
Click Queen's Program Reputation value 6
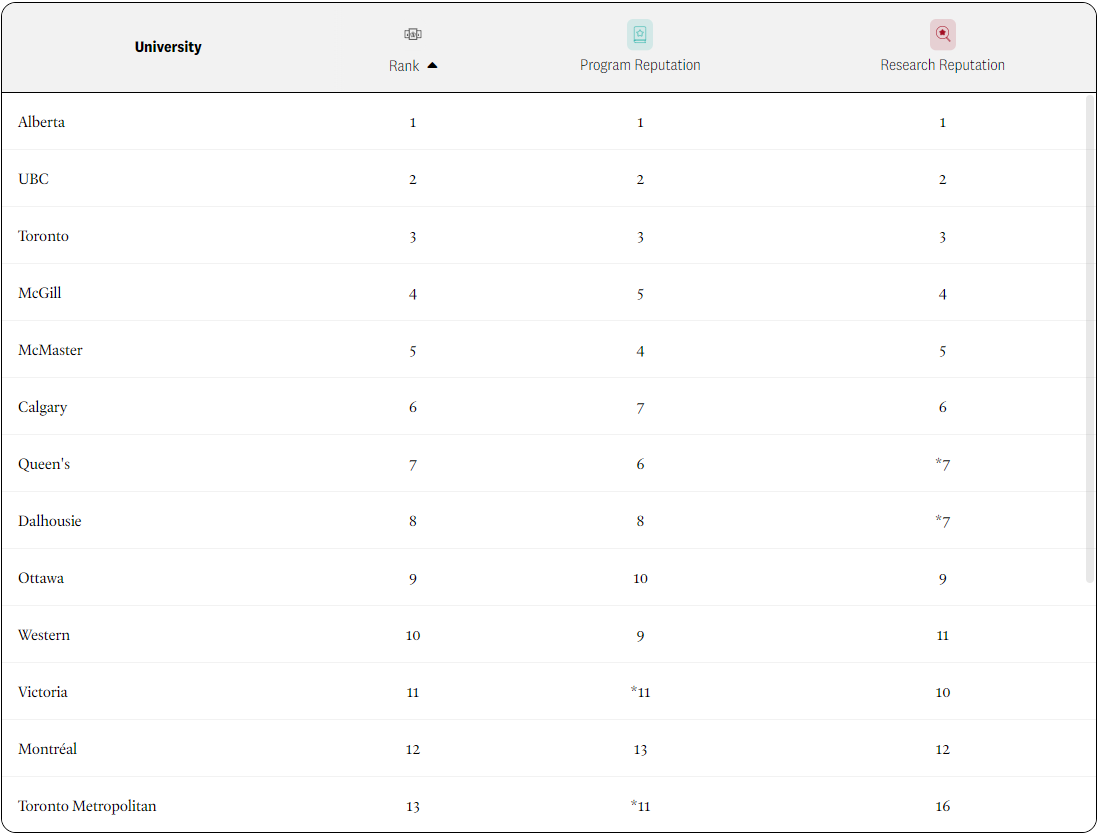640,464
